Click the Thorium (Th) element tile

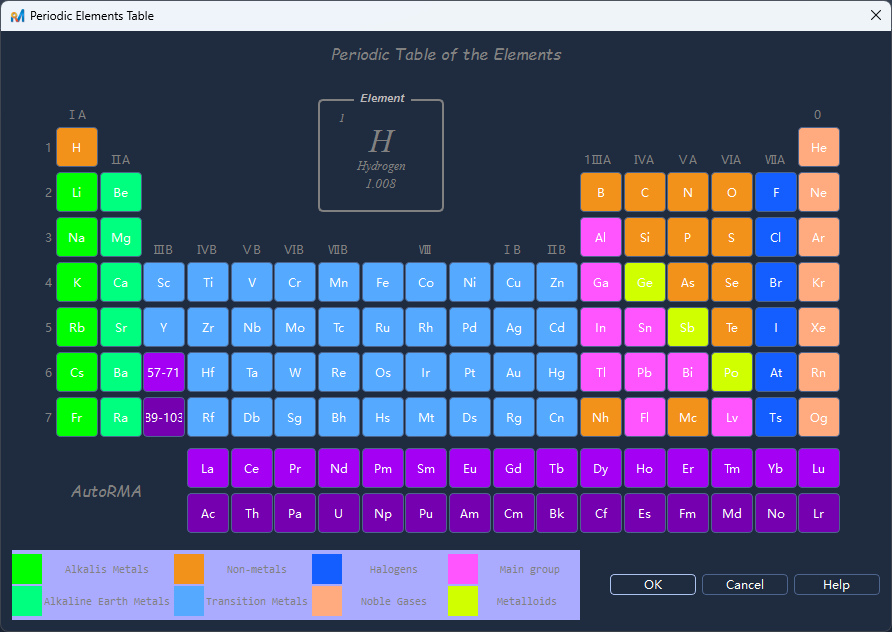[x=251, y=513]
